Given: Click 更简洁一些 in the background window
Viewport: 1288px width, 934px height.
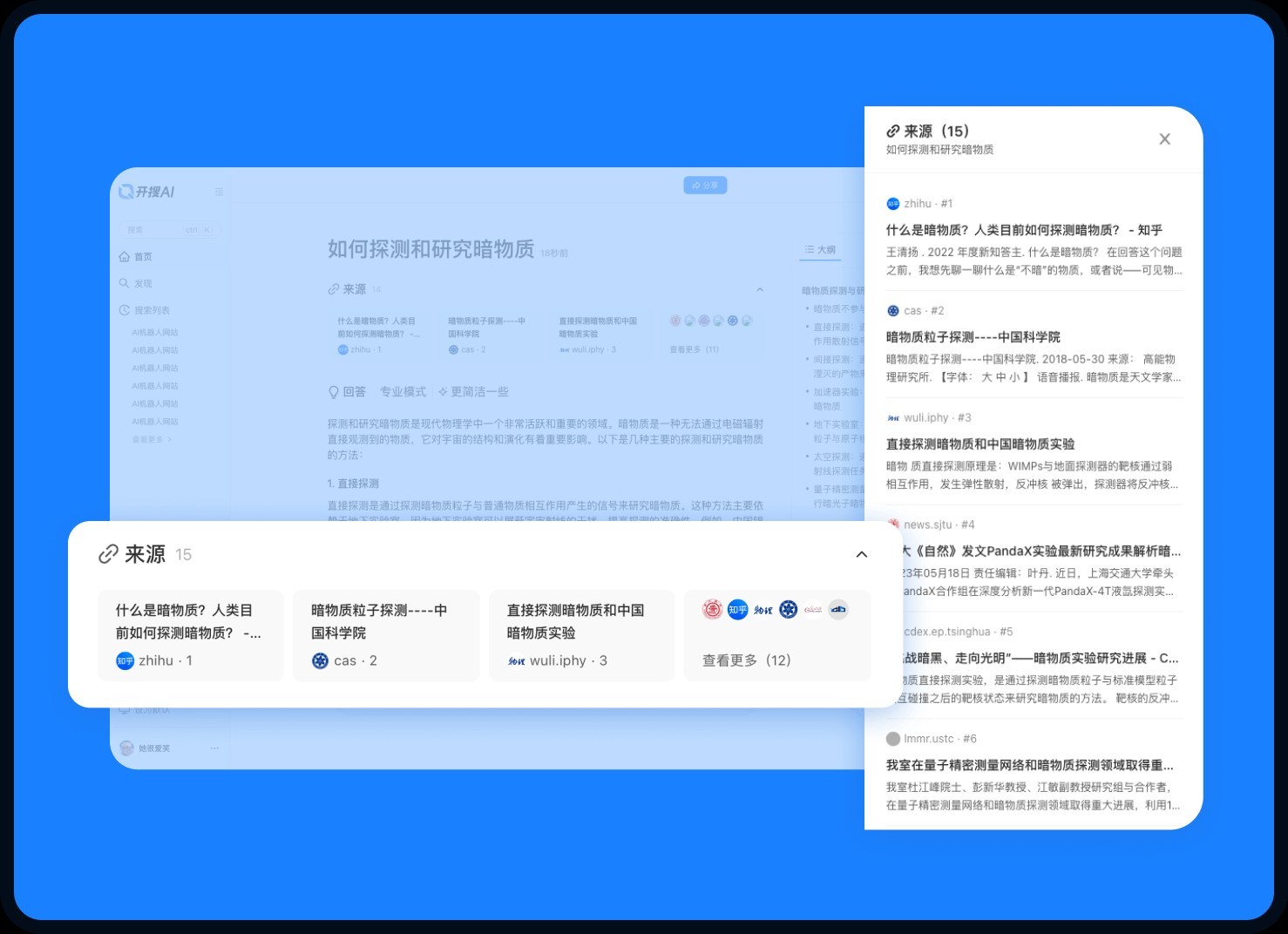Looking at the screenshot, I should [473, 392].
